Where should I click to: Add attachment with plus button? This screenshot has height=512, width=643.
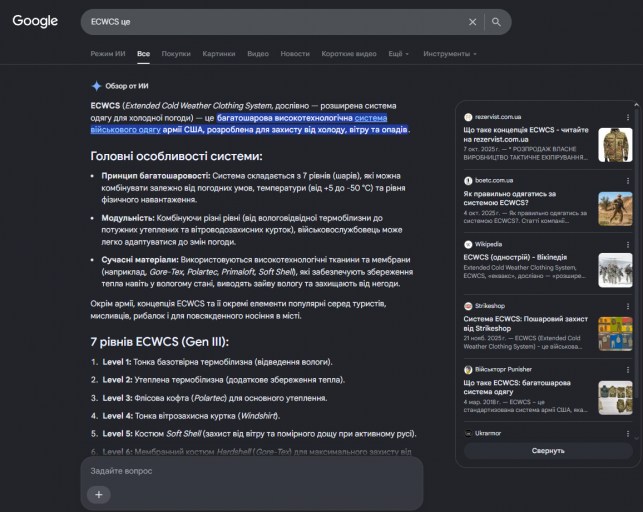pos(99,495)
